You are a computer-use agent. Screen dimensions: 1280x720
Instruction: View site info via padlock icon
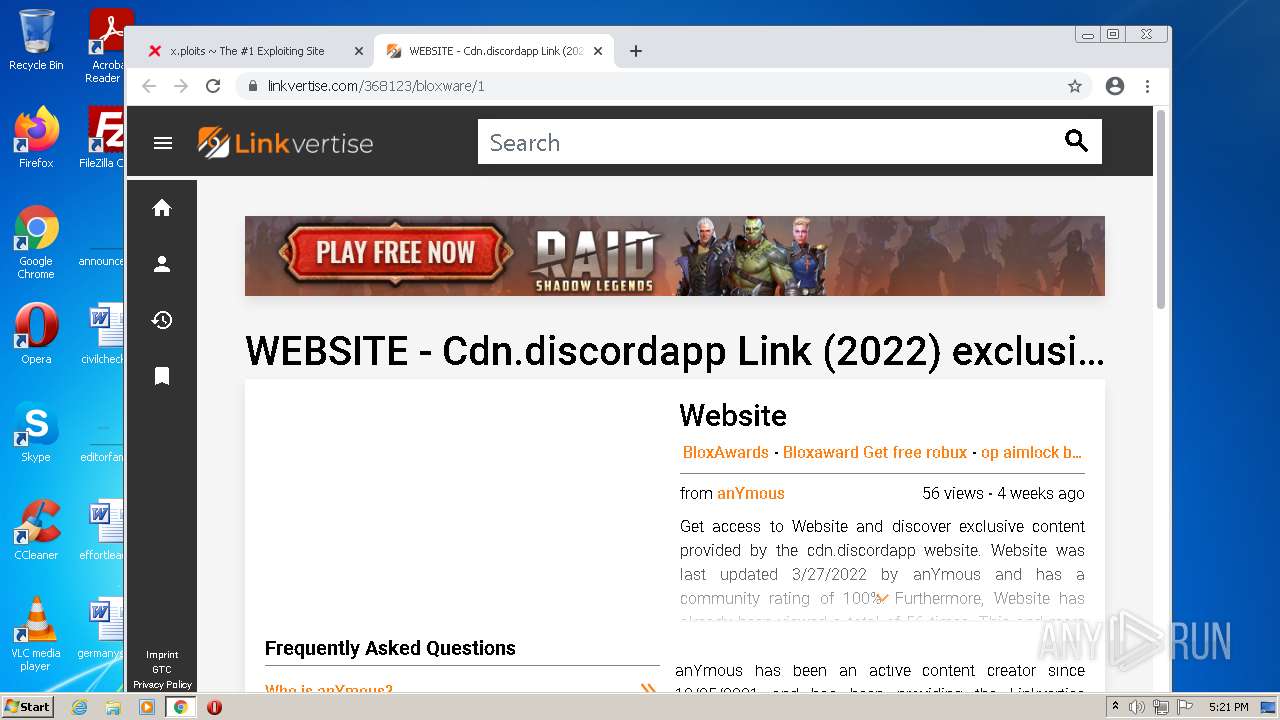(253, 86)
